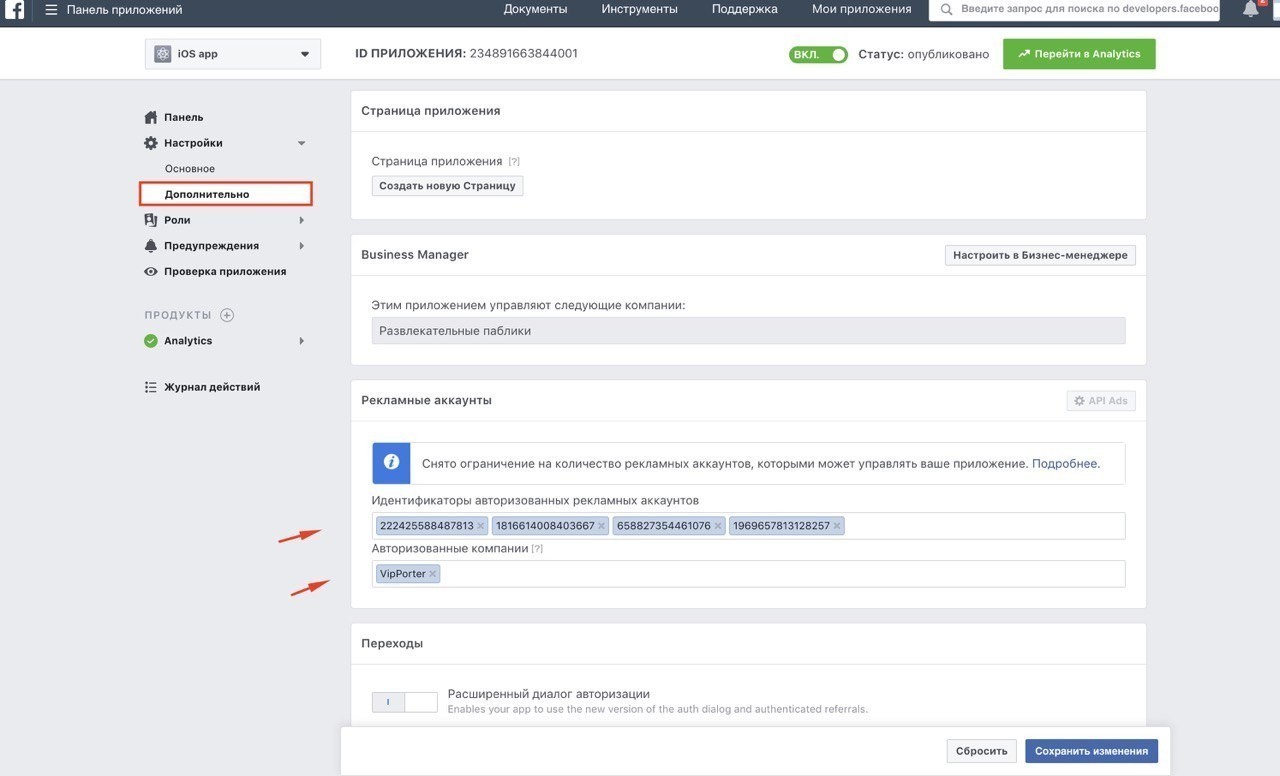This screenshot has height=776, width=1280.
Task: Click the app ID 234891663844001
Action: point(523,54)
